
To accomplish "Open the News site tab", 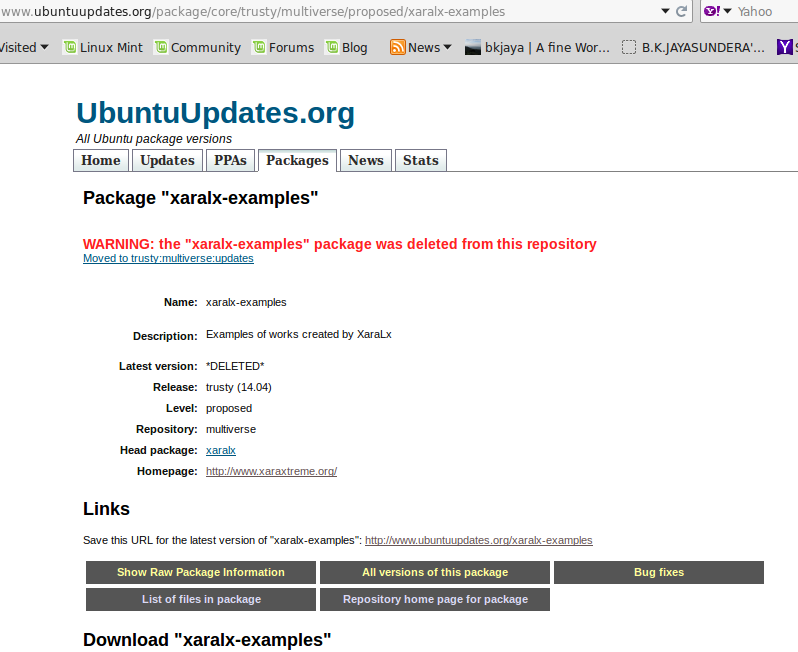I will [365, 160].
